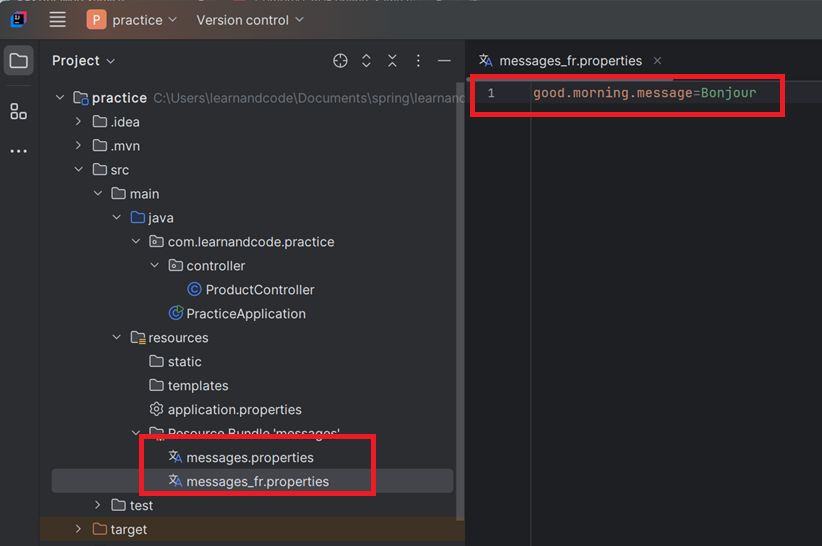822x546 pixels.
Task: Click Select Opened File crosshair icon
Action: pyautogui.click(x=340, y=61)
